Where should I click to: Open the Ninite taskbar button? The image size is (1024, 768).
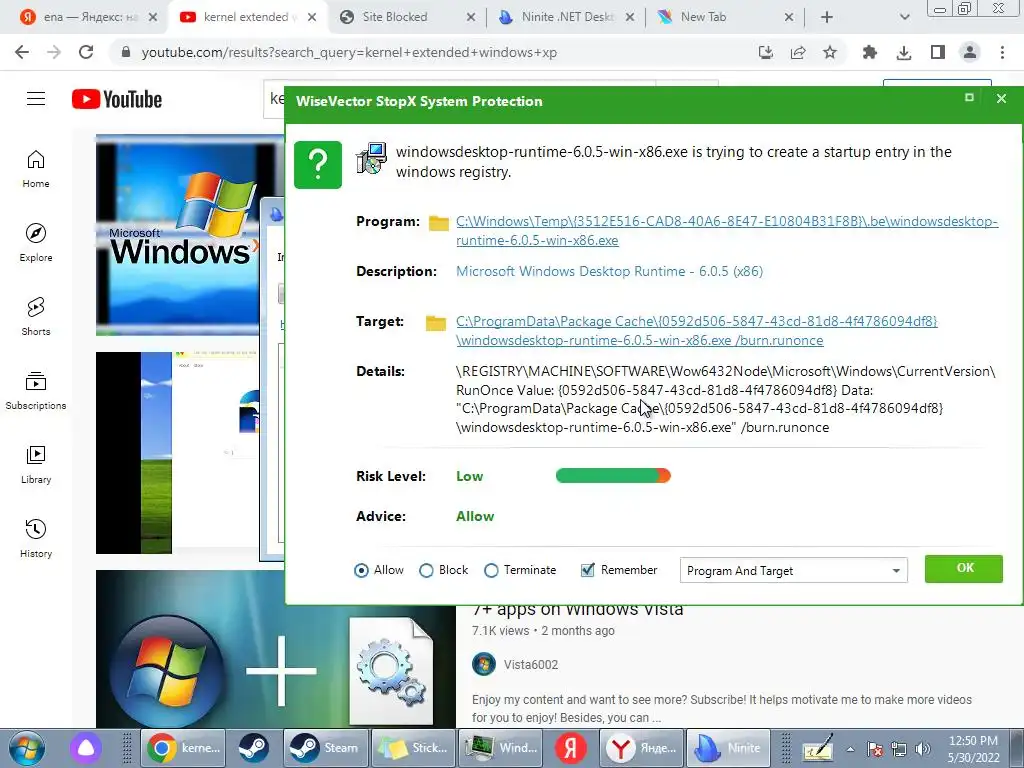(728, 748)
